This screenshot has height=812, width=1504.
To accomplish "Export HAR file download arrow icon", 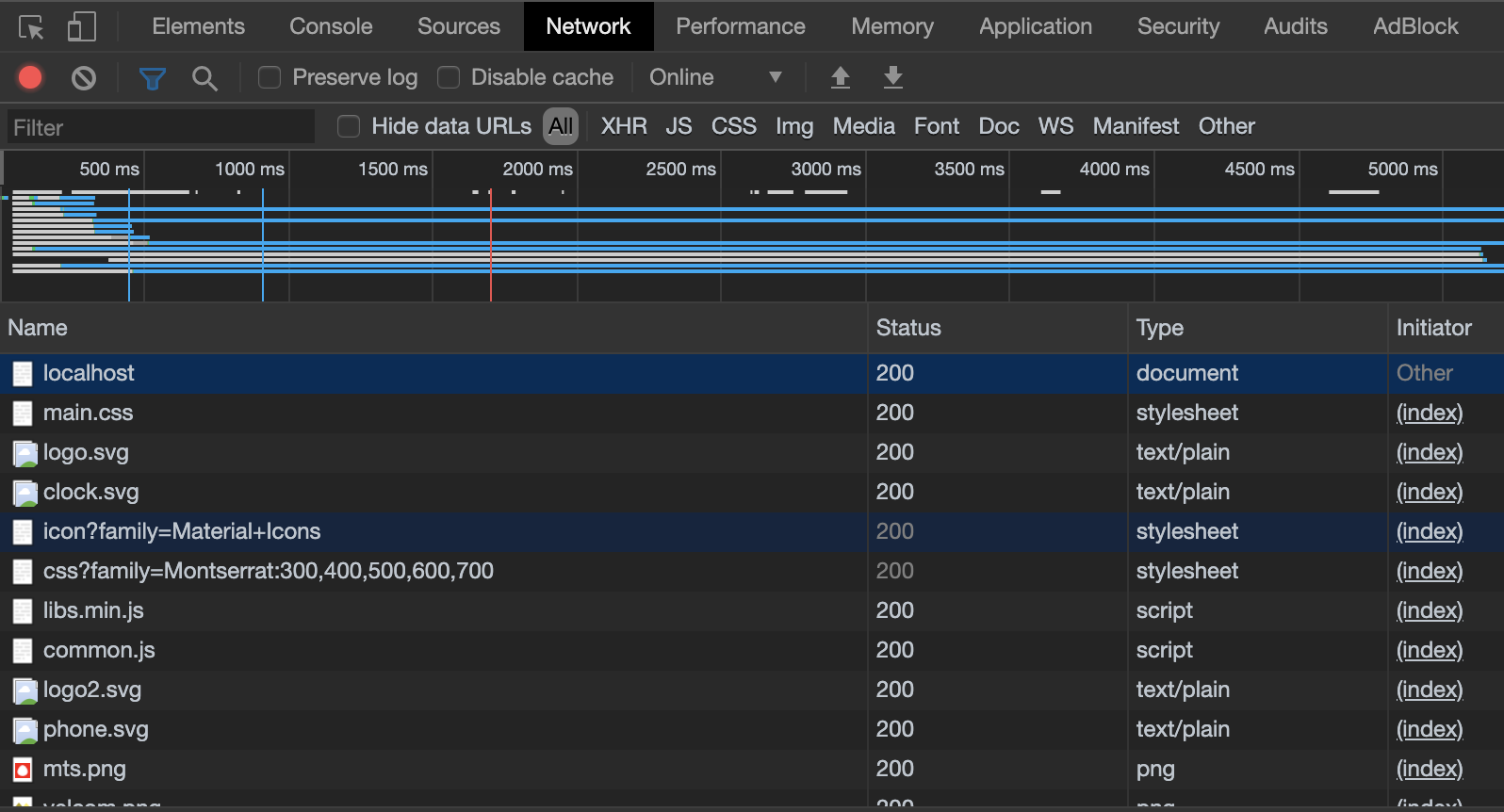I will [893, 77].
